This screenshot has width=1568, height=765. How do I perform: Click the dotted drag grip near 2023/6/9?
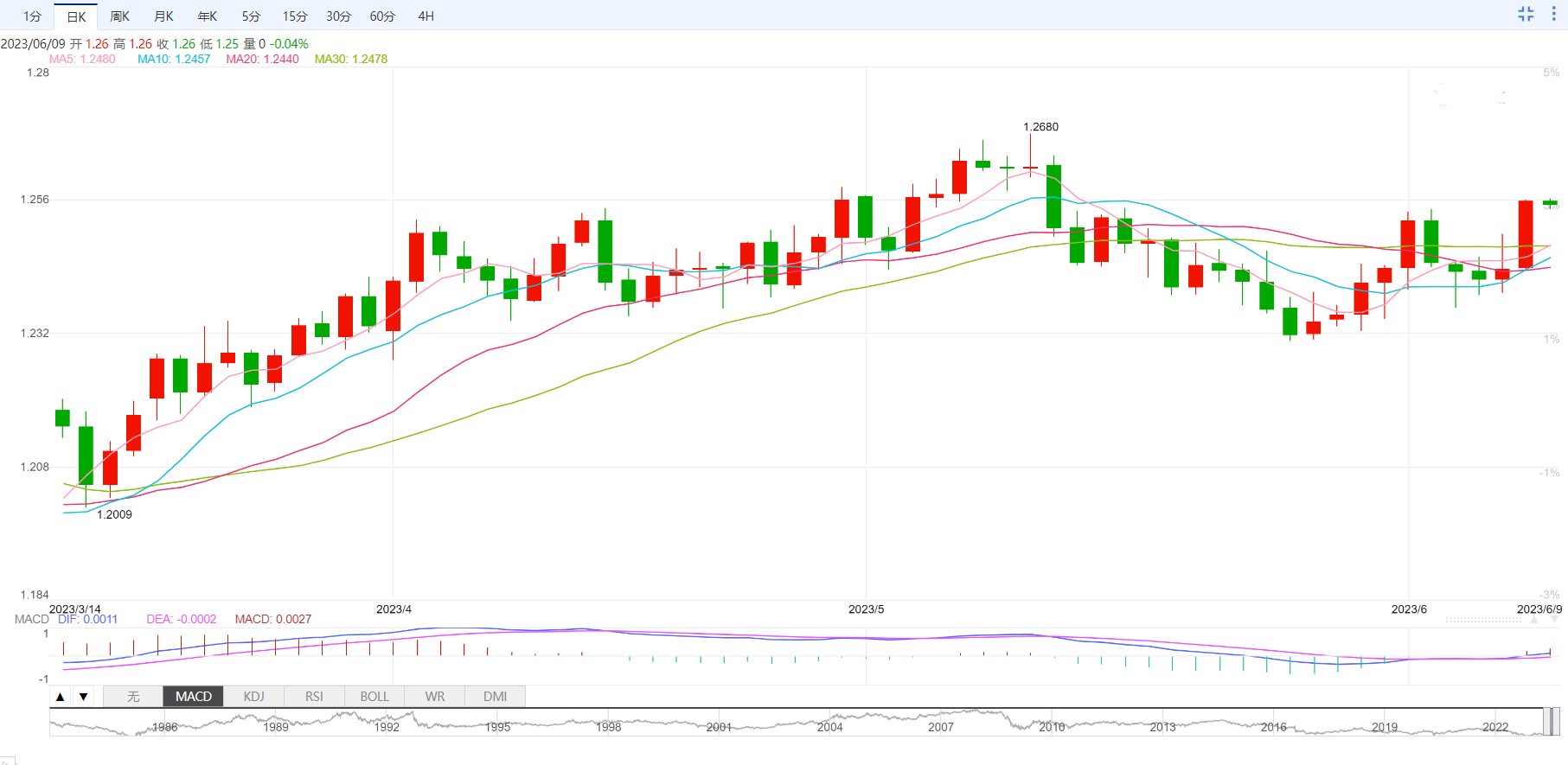[x=1483, y=620]
